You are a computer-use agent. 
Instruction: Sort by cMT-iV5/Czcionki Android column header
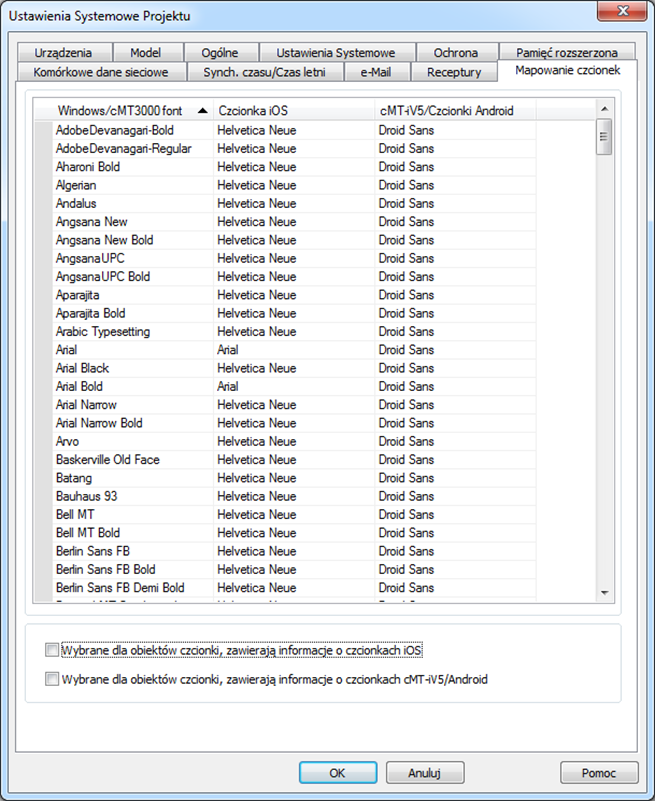pyautogui.click(x=455, y=111)
